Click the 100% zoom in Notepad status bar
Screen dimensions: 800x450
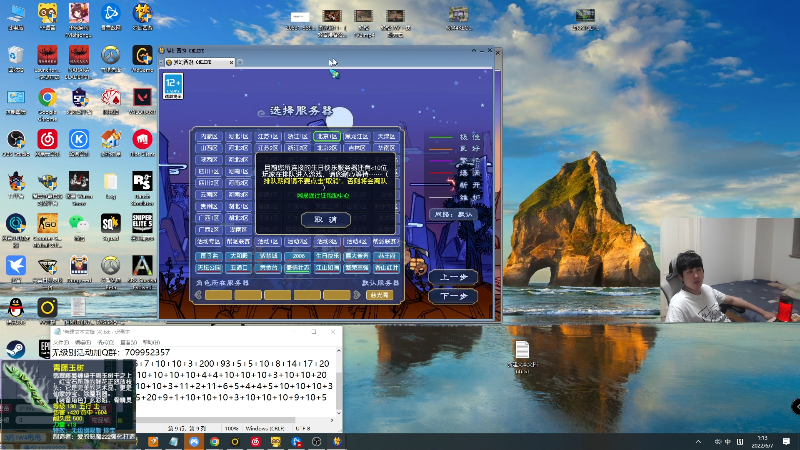click(232, 429)
